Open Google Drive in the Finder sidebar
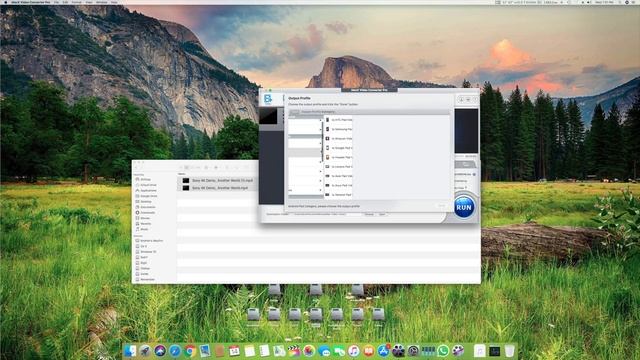Screen dimensions: 640x360 click(146, 196)
